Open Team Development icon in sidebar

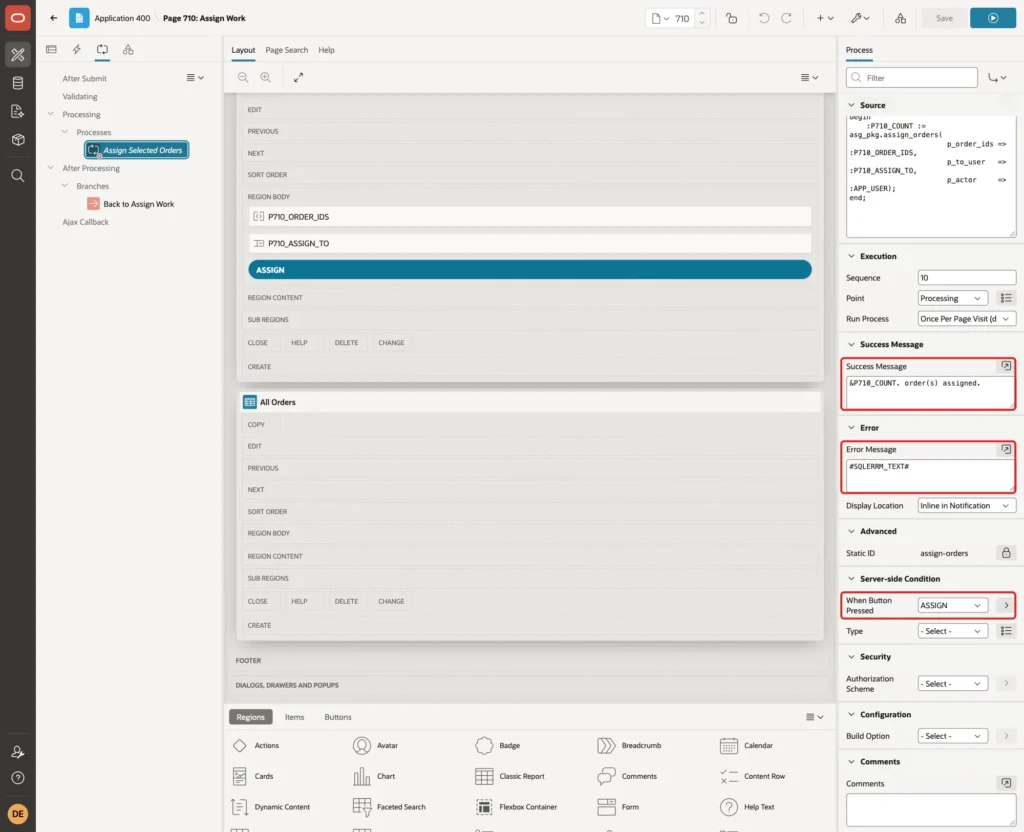tap(18, 112)
